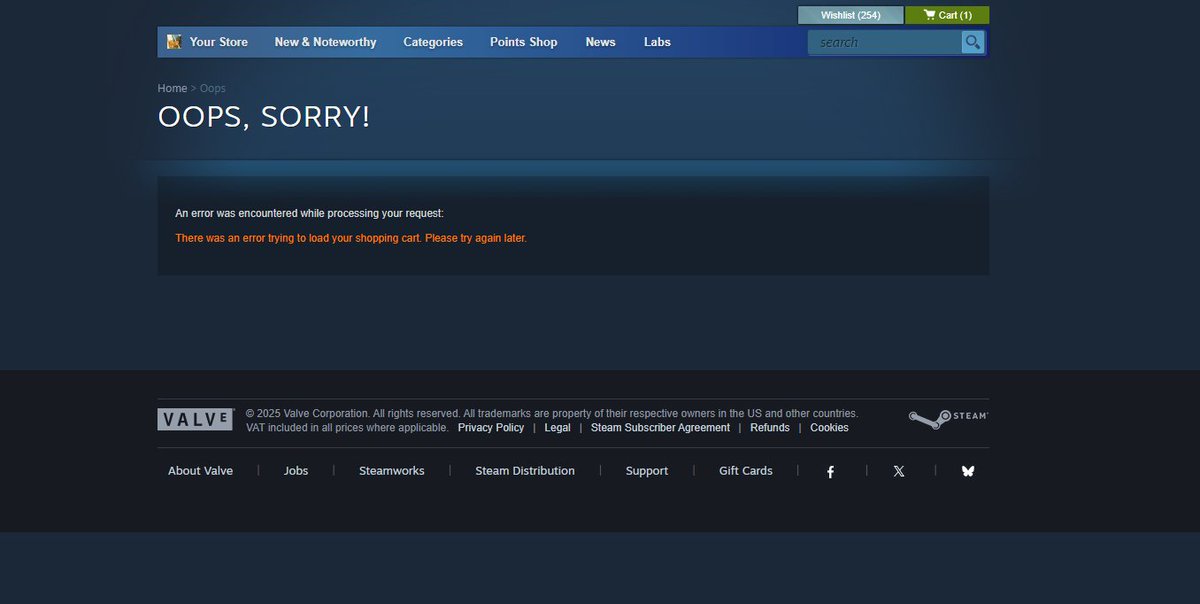Open the Bluesky butterfly icon in footer

tap(967, 471)
